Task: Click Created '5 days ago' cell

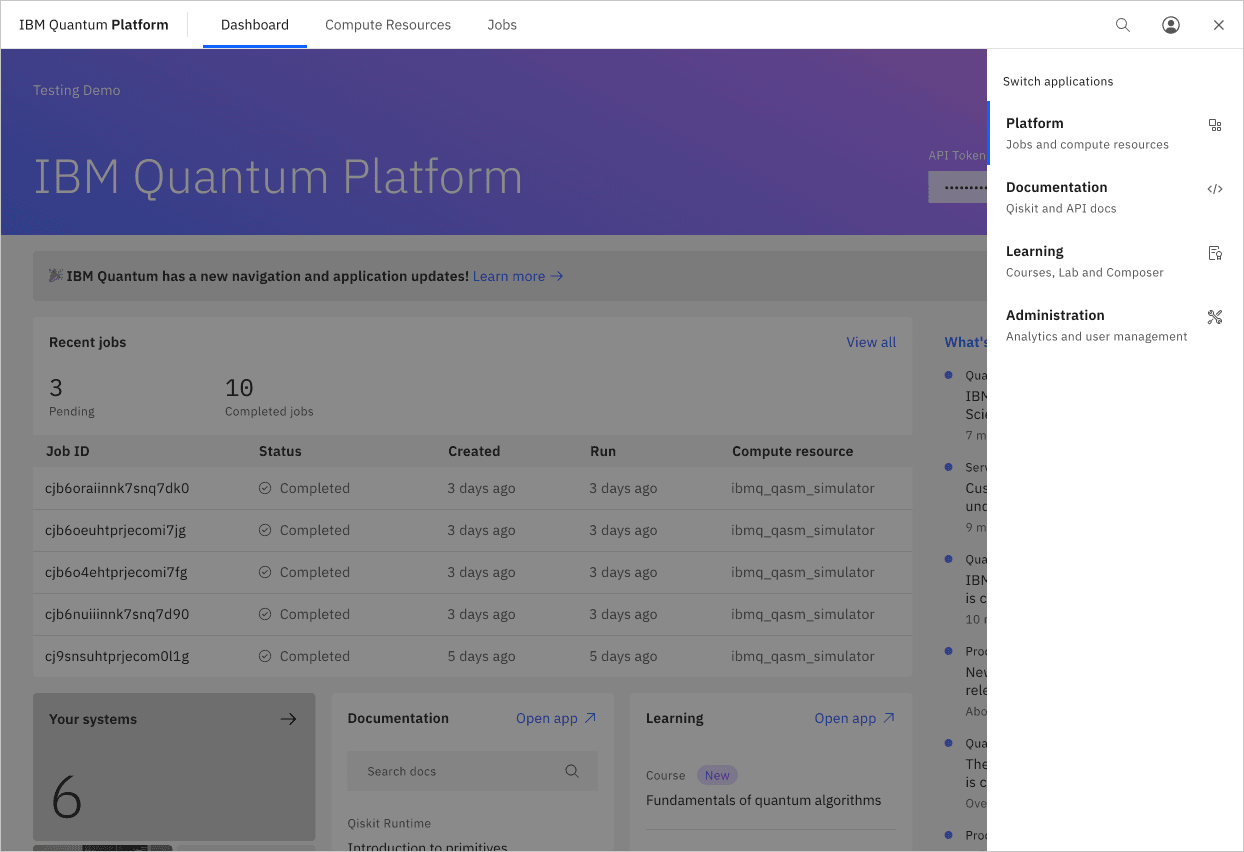Action: [481, 656]
